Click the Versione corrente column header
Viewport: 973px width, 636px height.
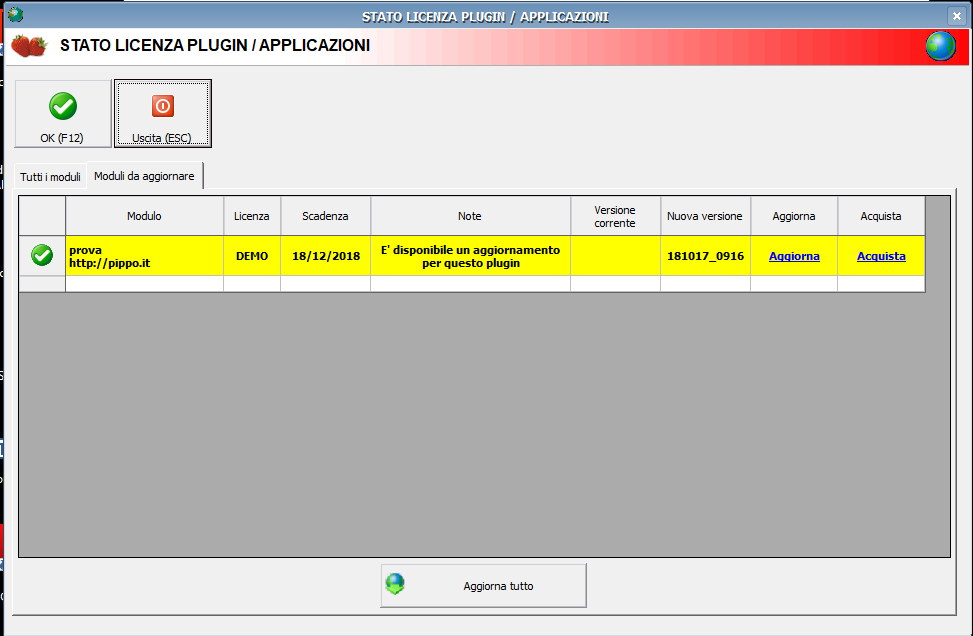[616, 216]
